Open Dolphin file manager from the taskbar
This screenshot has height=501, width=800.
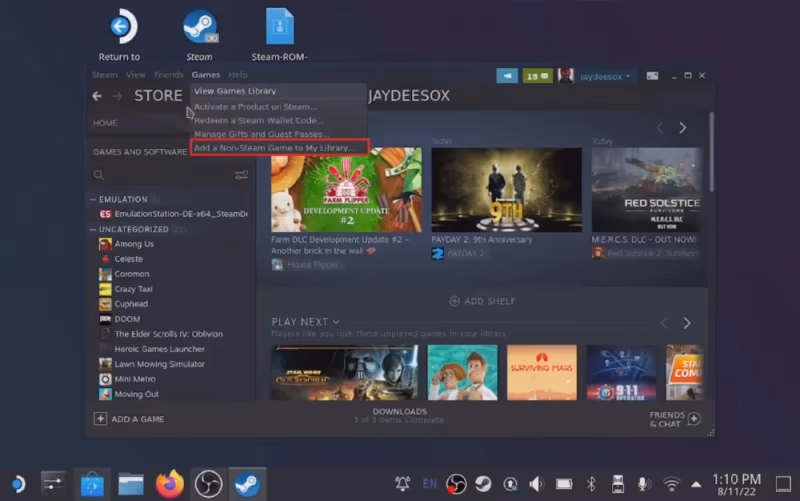click(131, 484)
